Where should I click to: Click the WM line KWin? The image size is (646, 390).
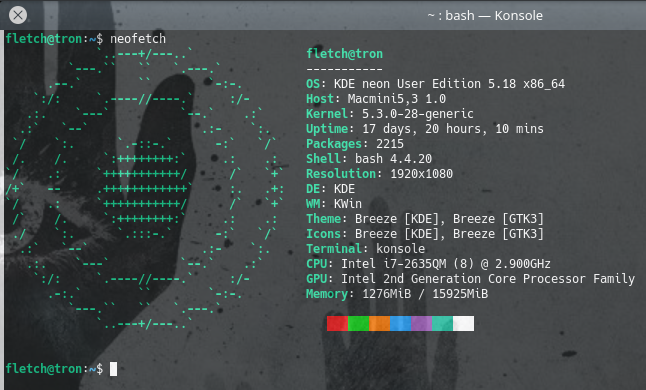click(x=334, y=203)
